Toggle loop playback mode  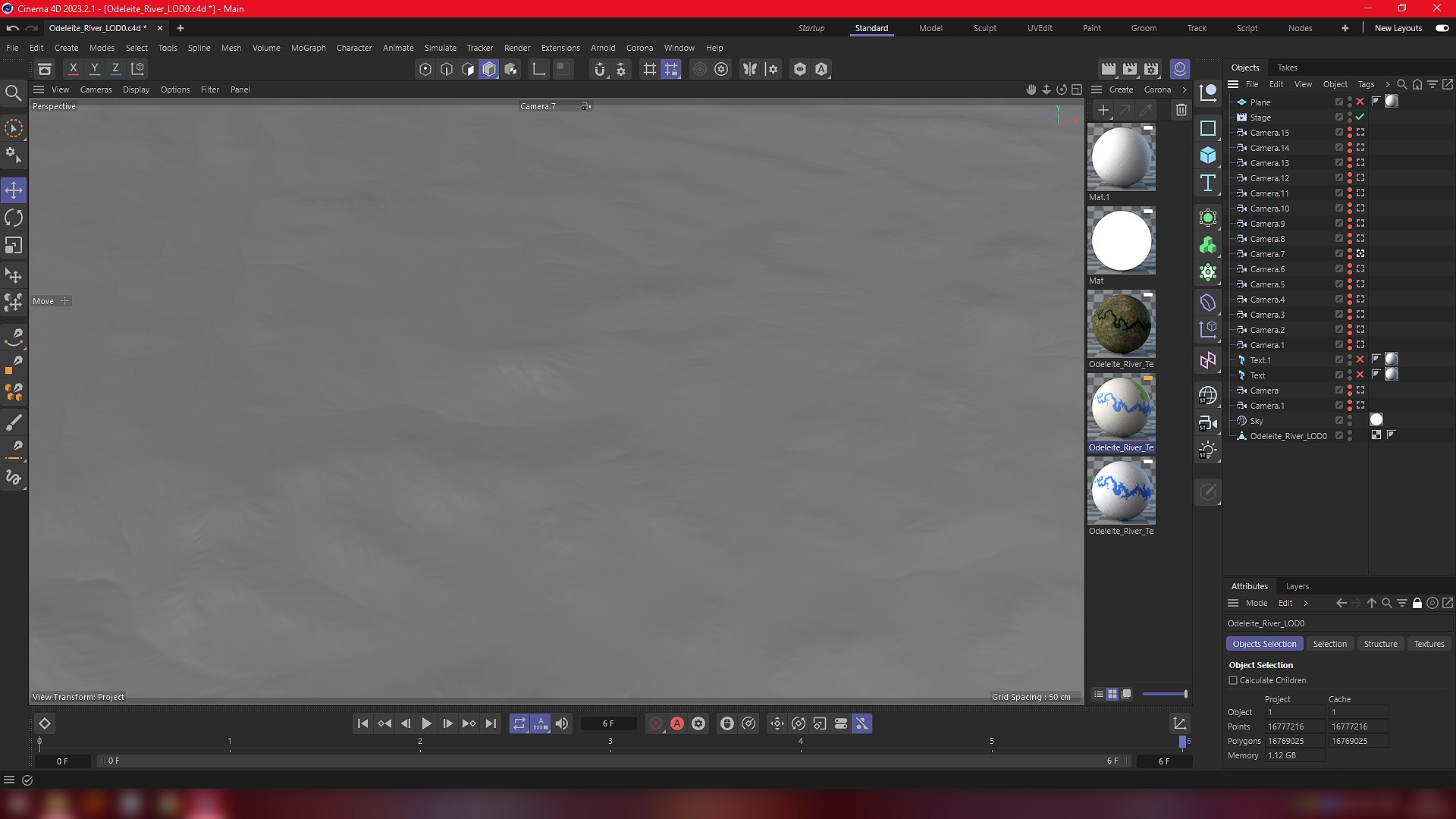click(x=519, y=723)
